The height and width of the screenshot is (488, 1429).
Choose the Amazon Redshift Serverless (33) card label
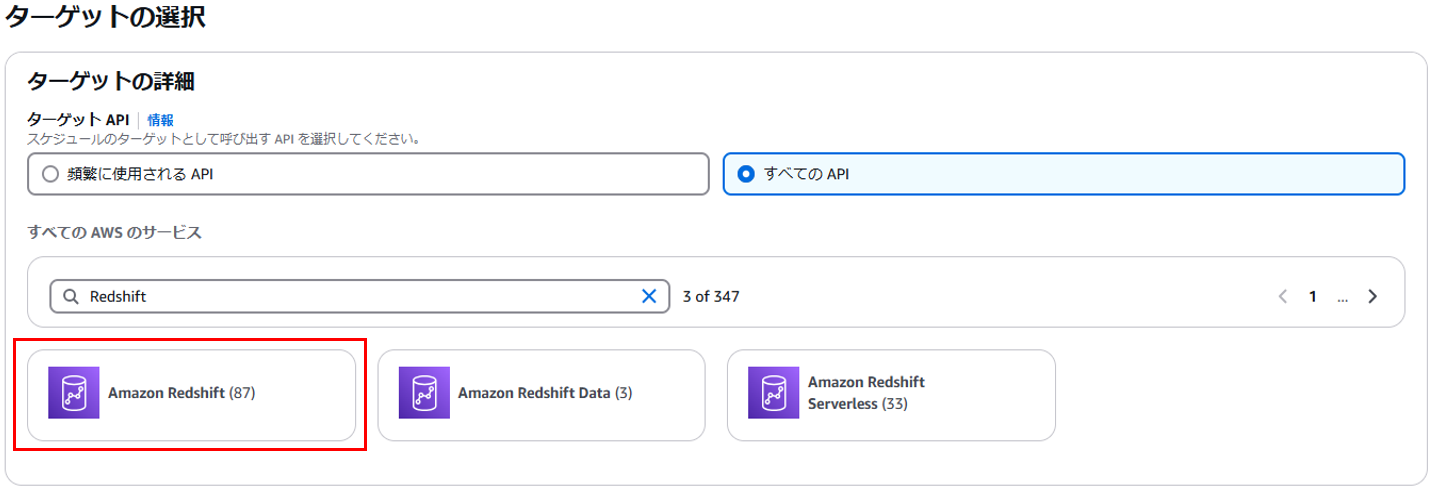click(866, 393)
